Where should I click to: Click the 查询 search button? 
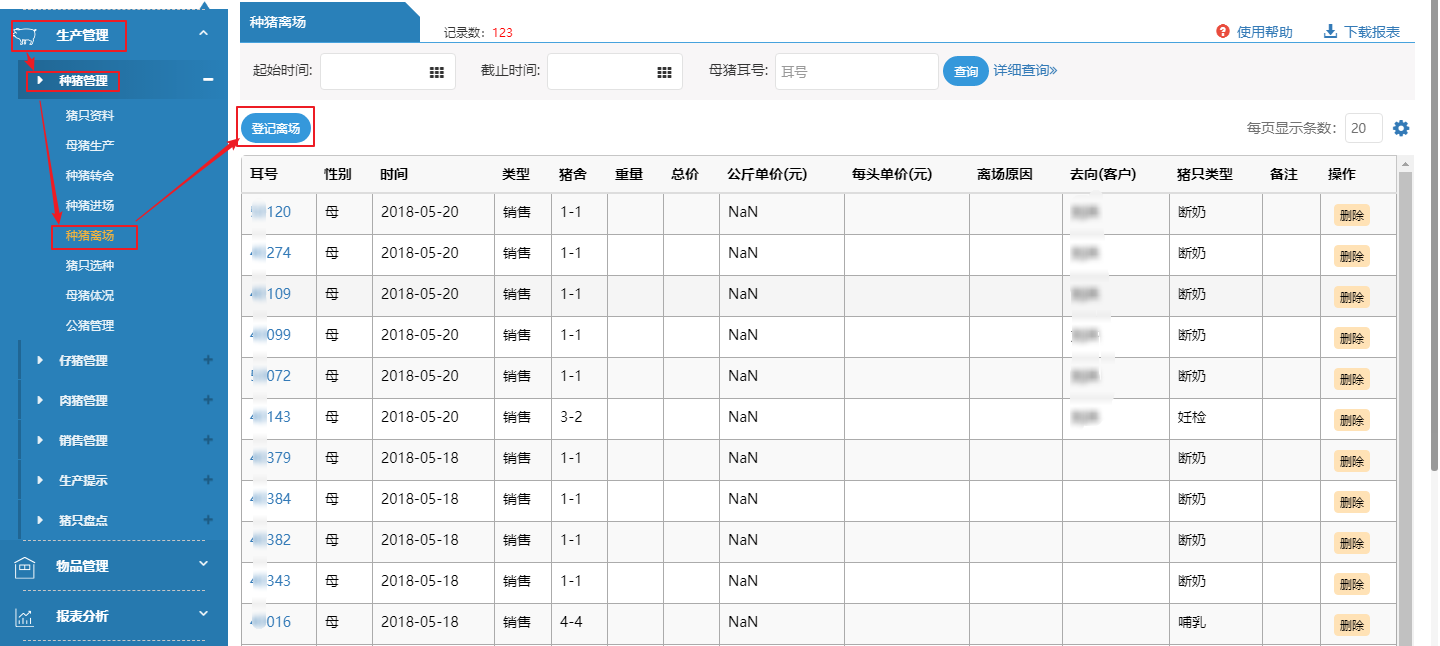point(965,72)
